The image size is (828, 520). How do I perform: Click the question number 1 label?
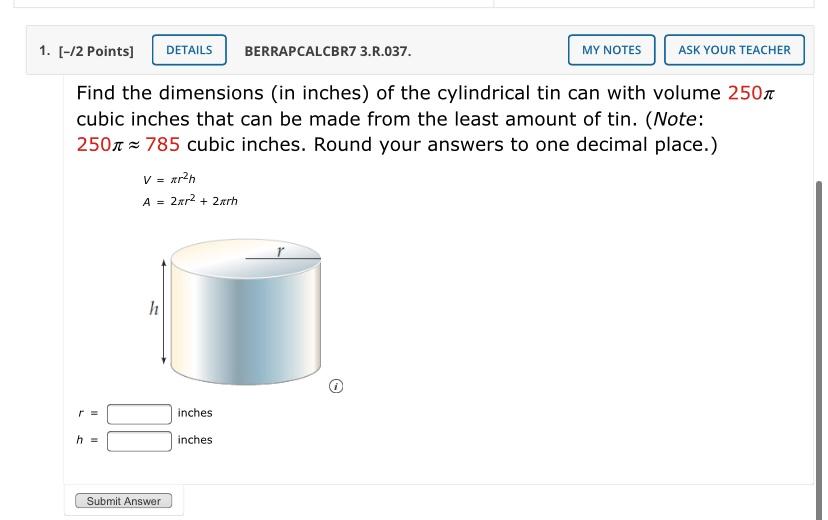pyautogui.click(x=44, y=51)
